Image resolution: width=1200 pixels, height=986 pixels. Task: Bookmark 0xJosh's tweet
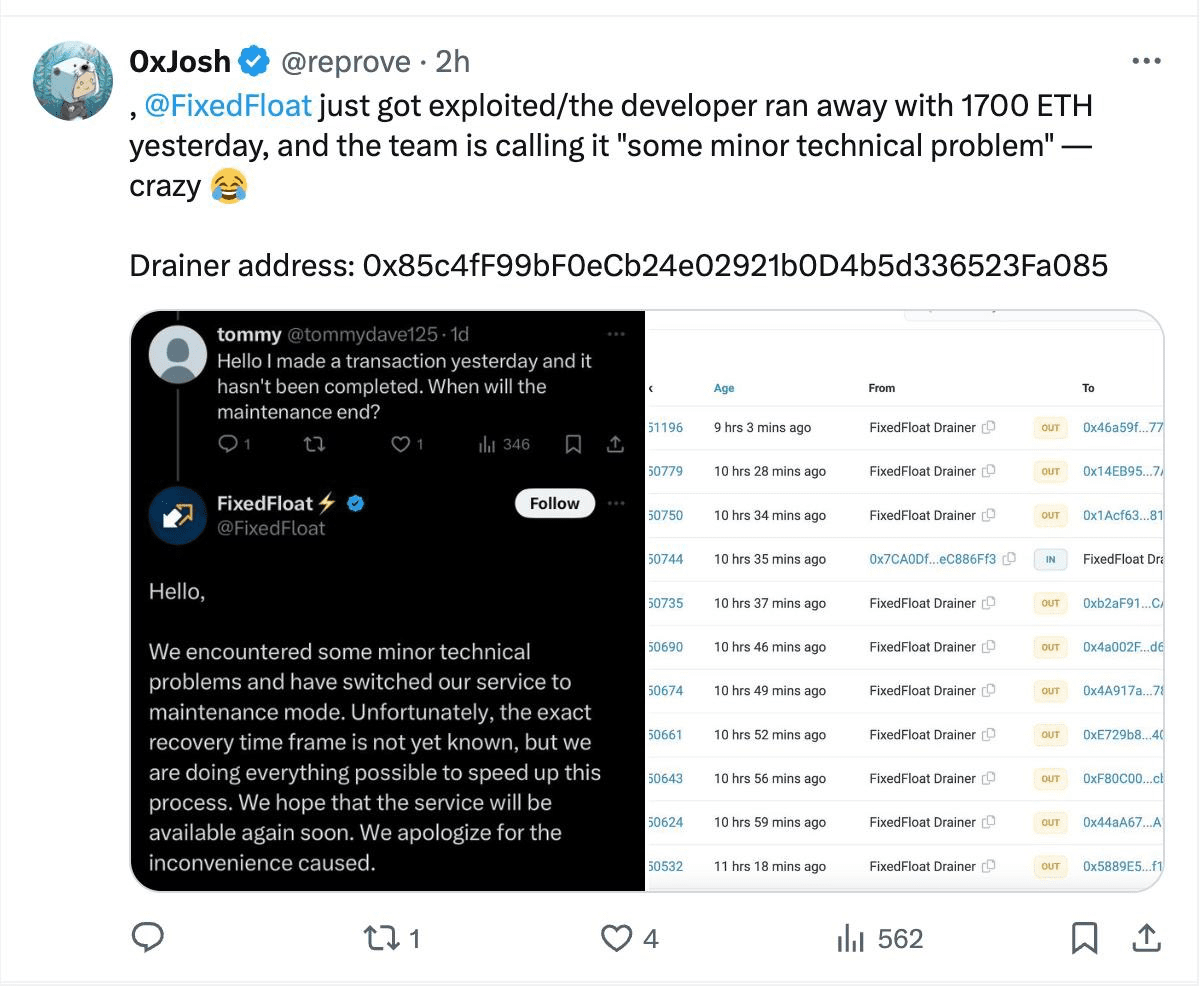(x=1085, y=938)
